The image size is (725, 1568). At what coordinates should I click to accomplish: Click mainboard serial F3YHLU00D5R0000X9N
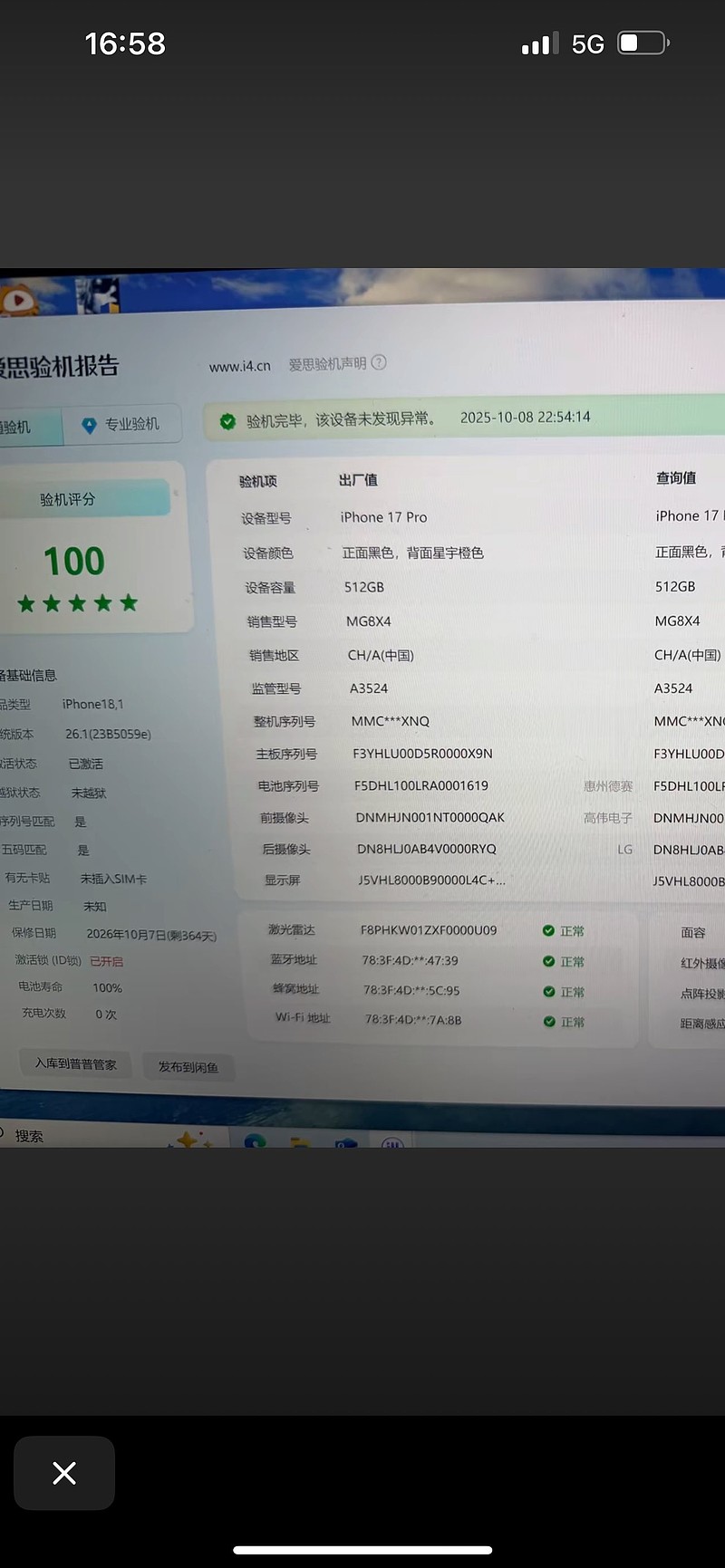coord(423,754)
